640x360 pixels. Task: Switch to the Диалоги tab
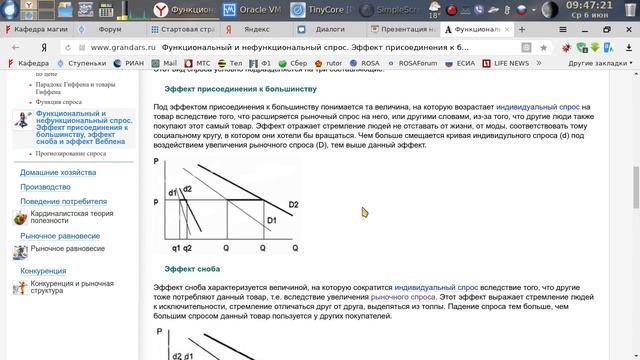(x=330, y=29)
